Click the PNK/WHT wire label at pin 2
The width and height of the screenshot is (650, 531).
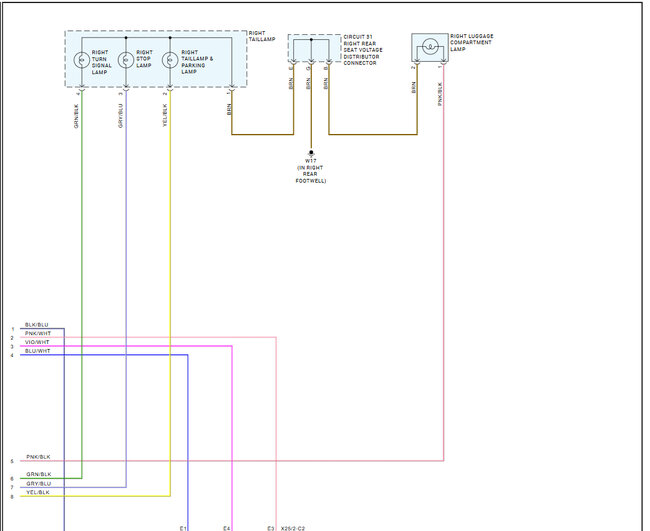click(38, 334)
